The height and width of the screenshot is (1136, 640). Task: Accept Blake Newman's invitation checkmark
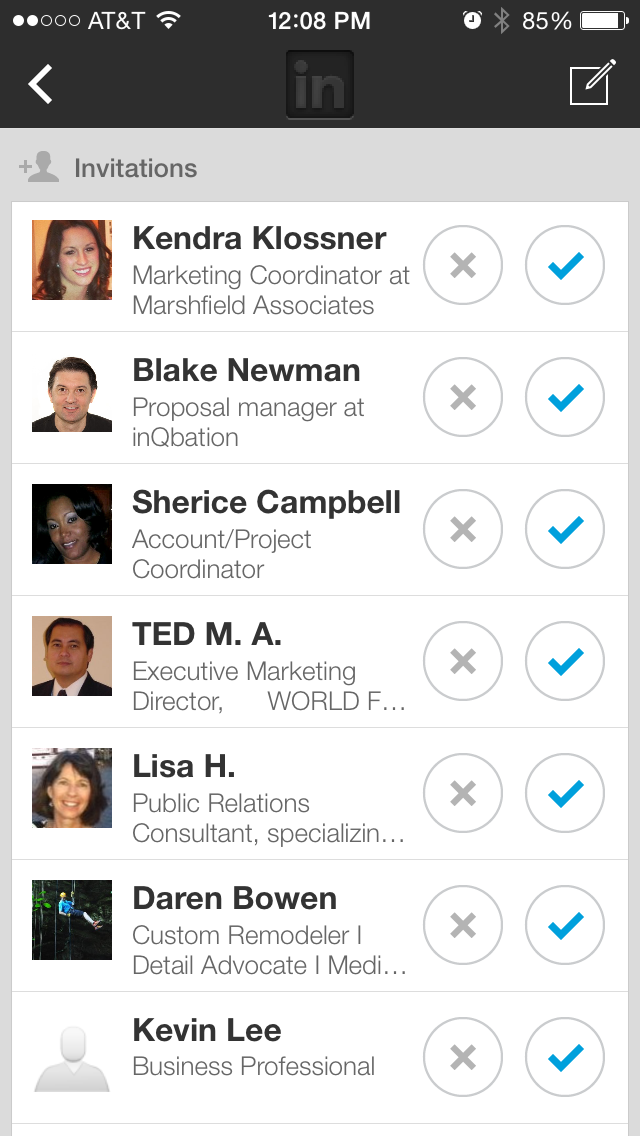(x=565, y=397)
